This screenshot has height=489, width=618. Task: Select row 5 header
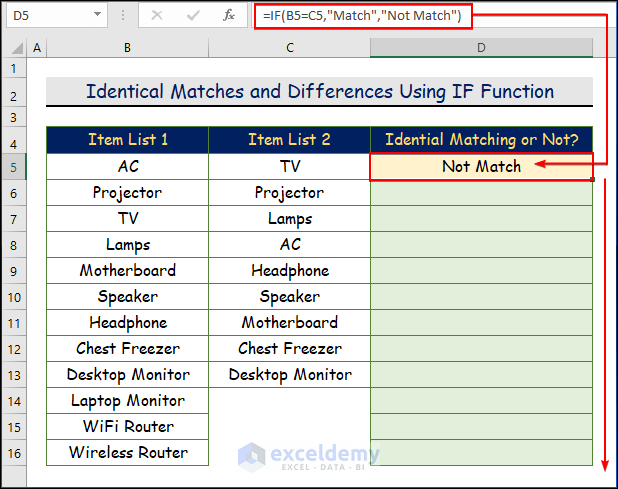click(15, 167)
